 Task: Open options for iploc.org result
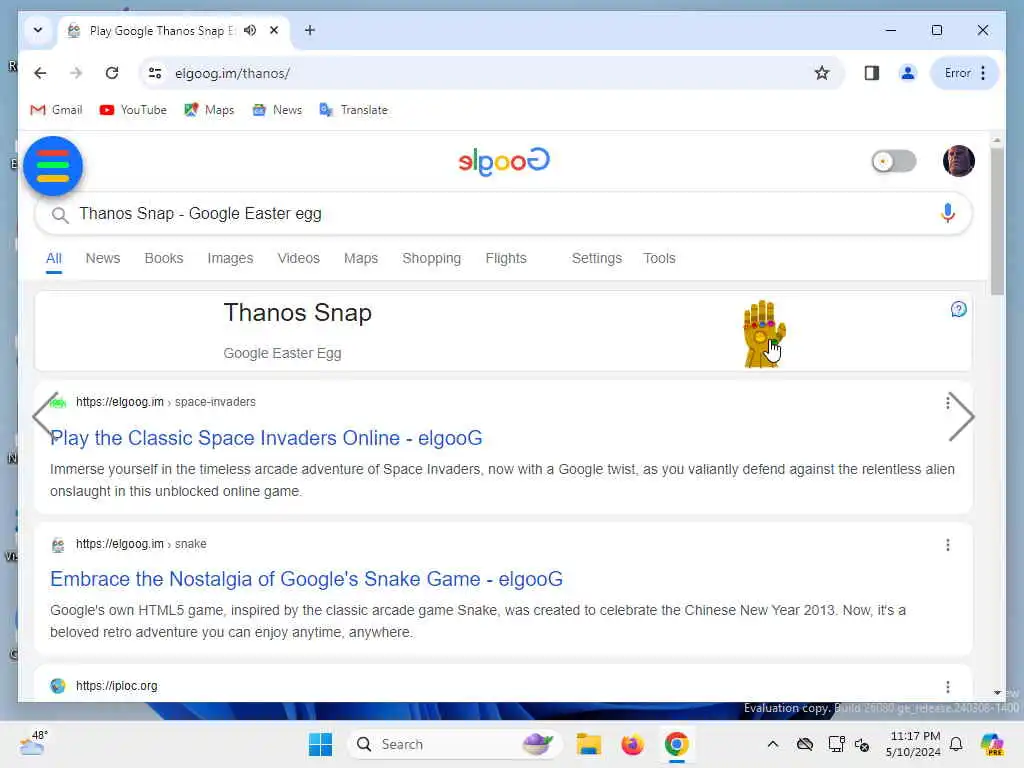coord(948,686)
